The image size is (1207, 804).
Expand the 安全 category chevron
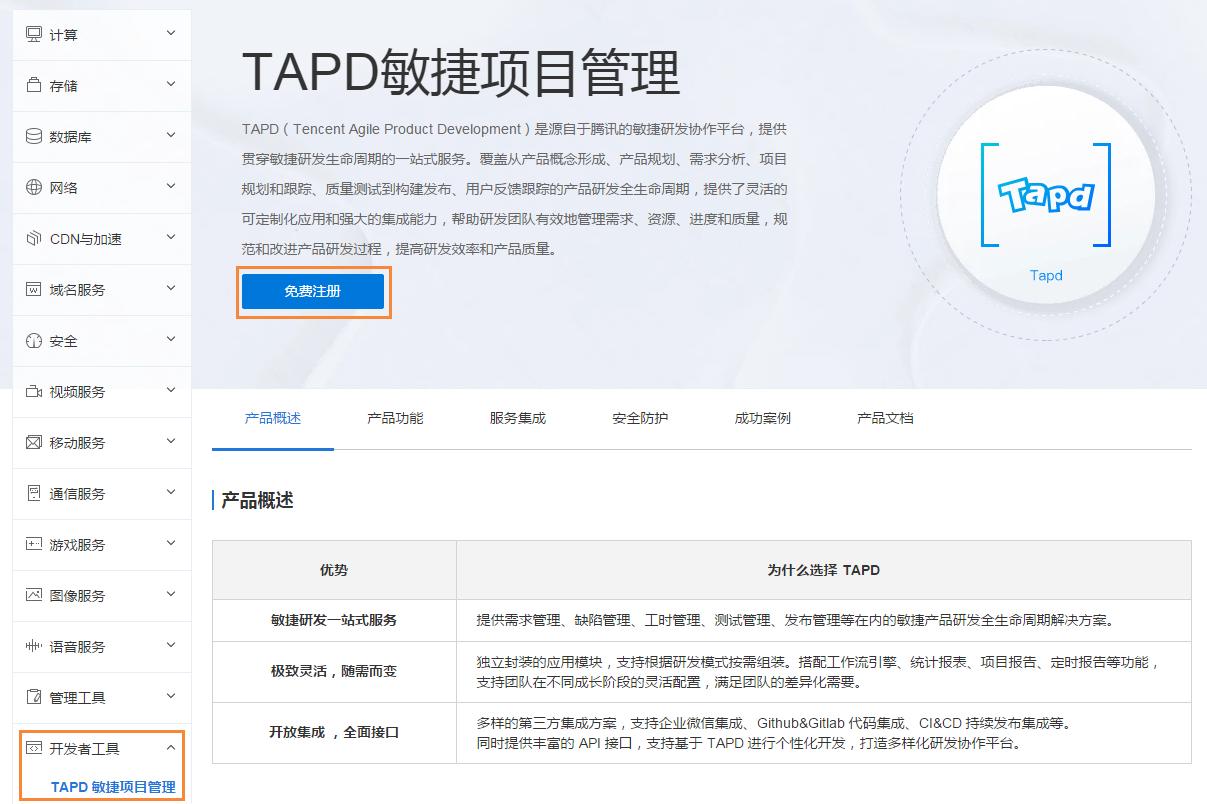point(171,339)
